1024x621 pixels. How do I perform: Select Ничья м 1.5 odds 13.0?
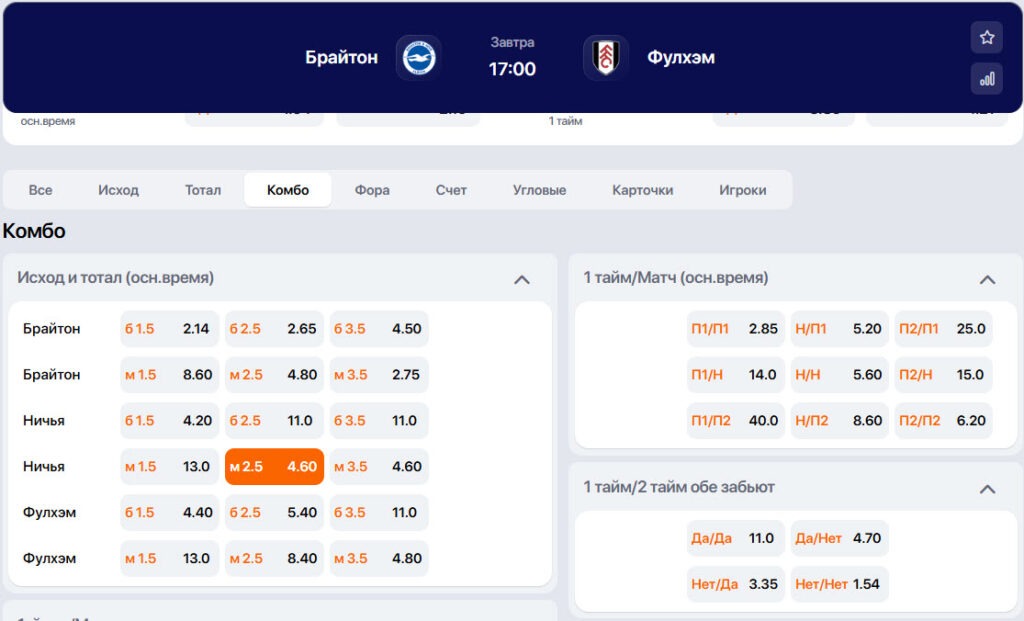coord(170,466)
